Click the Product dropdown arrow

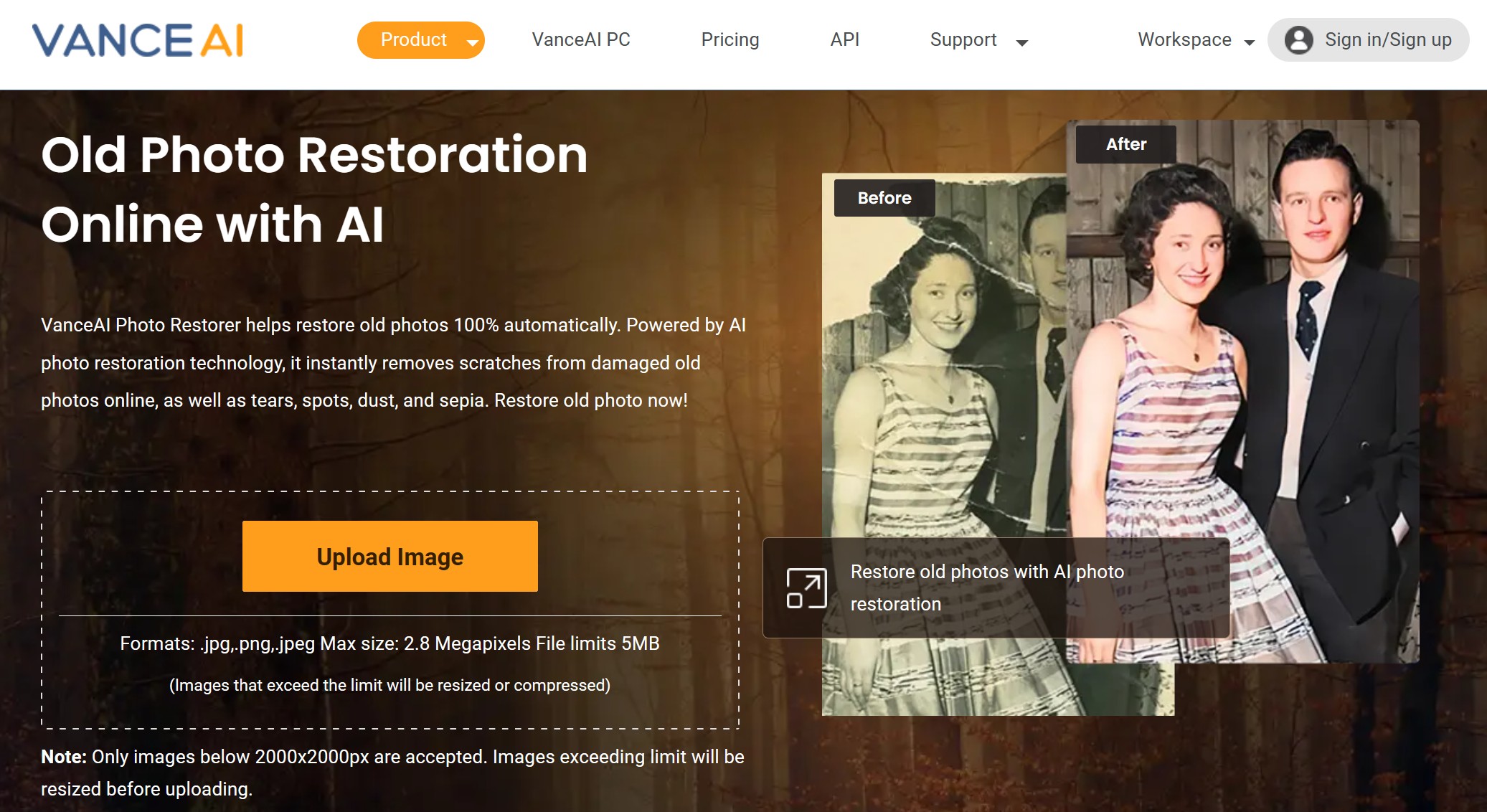click(x=473, y=43)
